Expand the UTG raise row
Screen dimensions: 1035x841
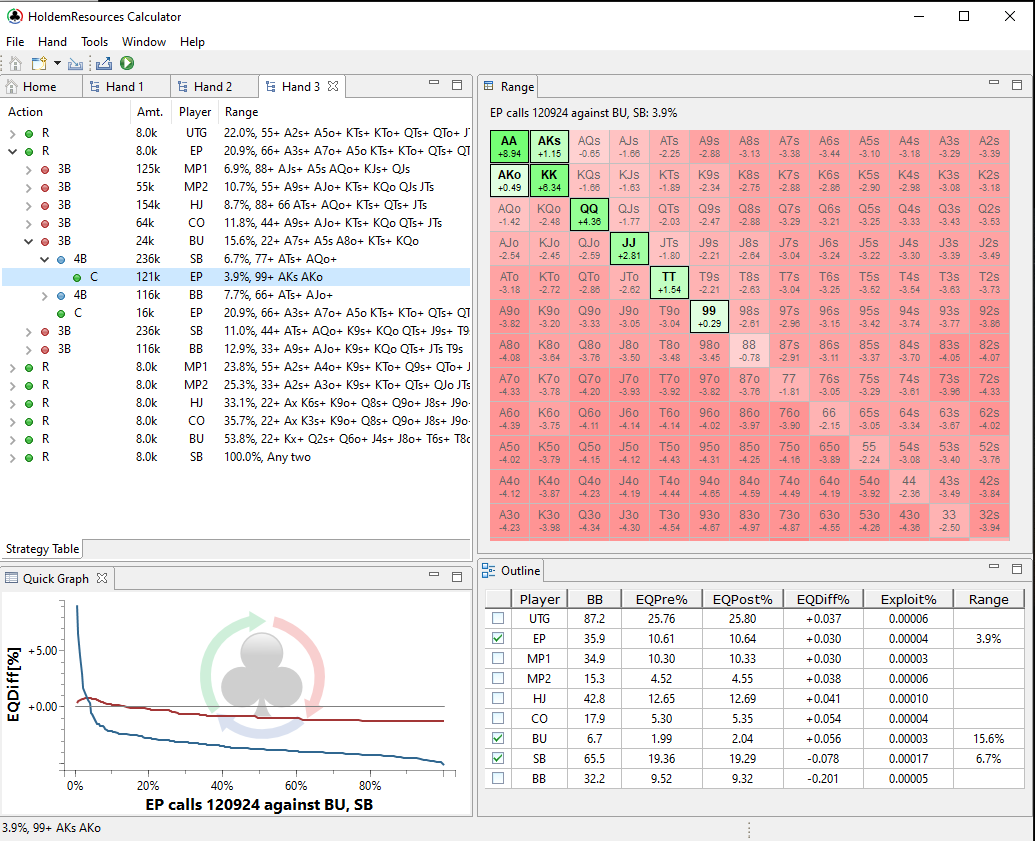coord(12,133)
